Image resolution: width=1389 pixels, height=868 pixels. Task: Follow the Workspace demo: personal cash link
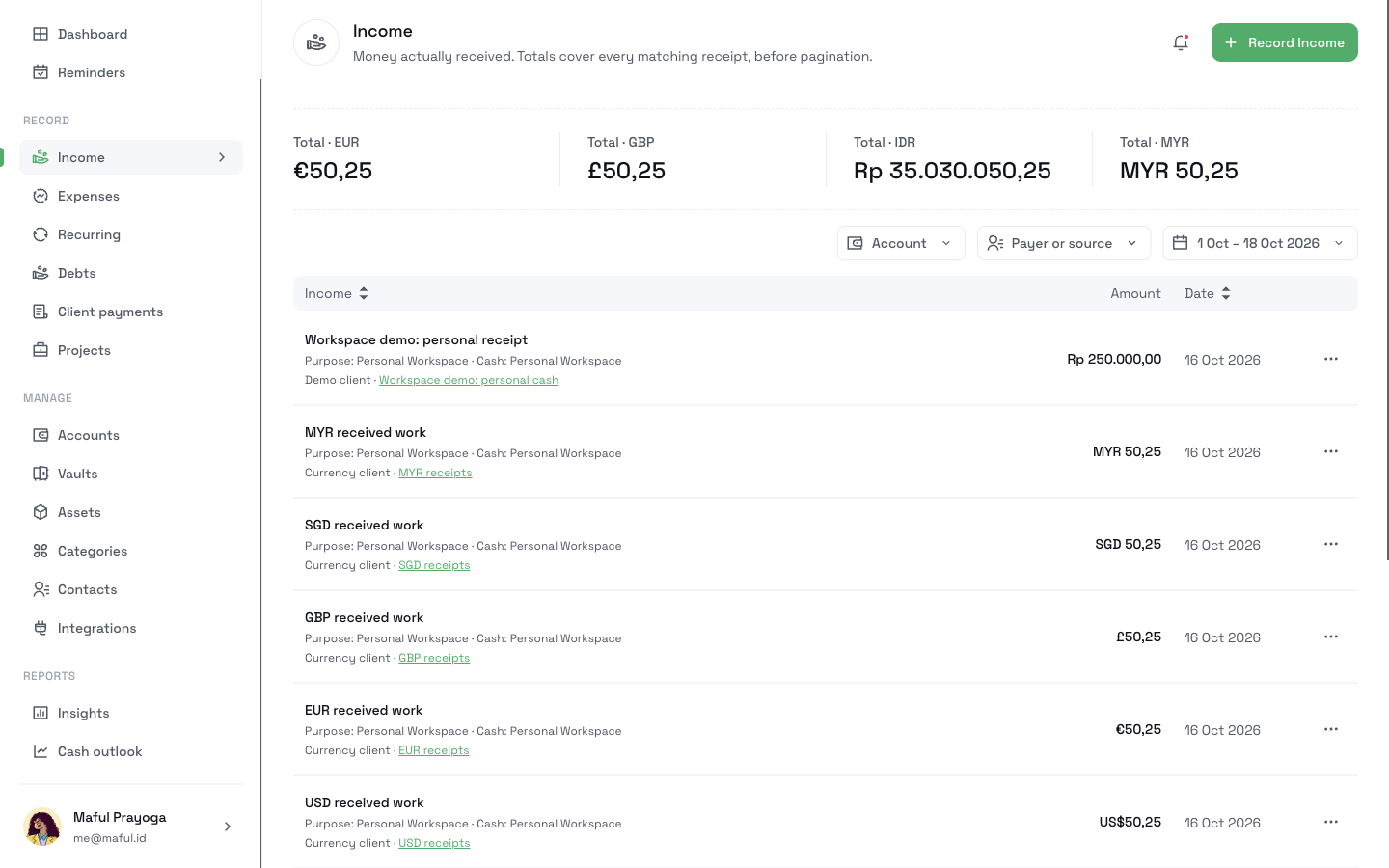pyautogui.click(x=469, y=380)
